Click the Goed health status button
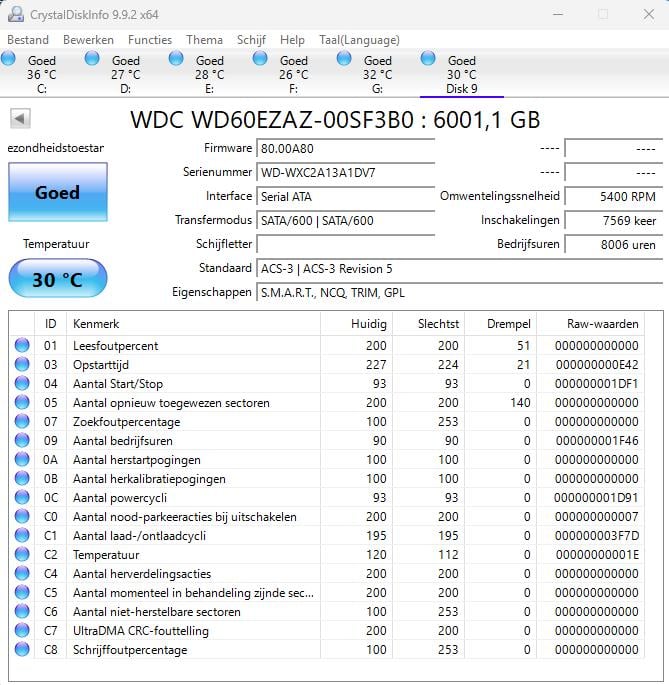 [58, 192]
